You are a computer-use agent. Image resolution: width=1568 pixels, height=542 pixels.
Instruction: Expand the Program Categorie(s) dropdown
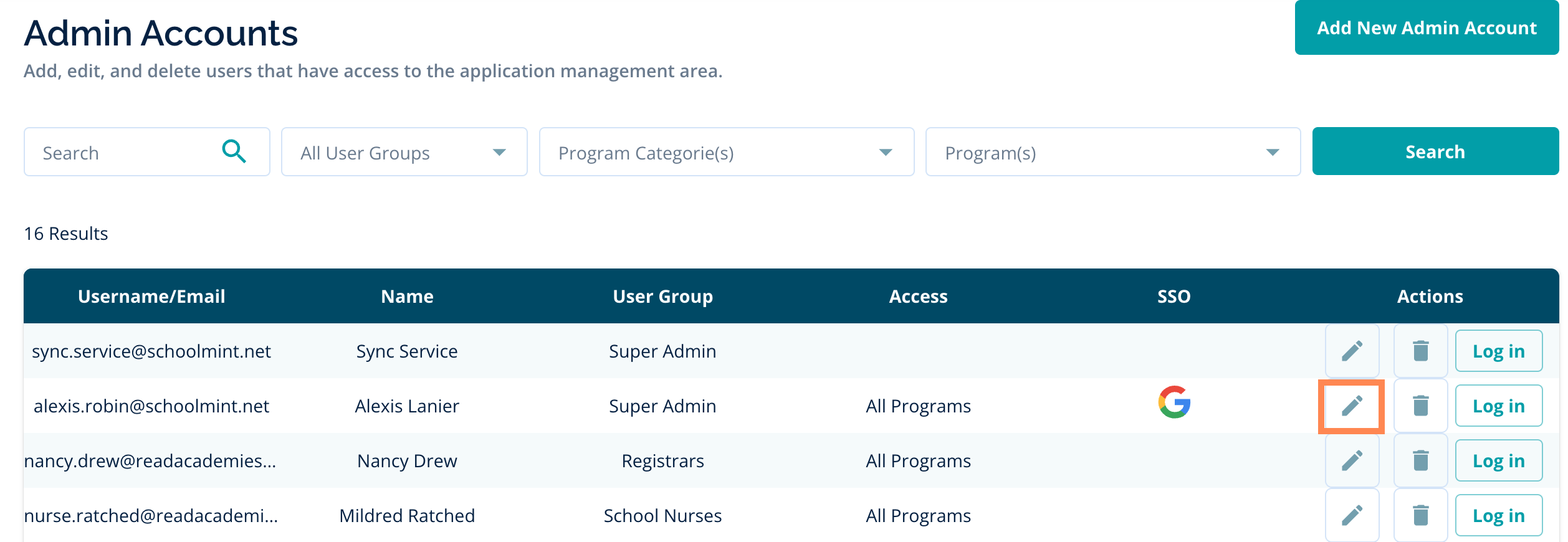click(x=726, y=152)
